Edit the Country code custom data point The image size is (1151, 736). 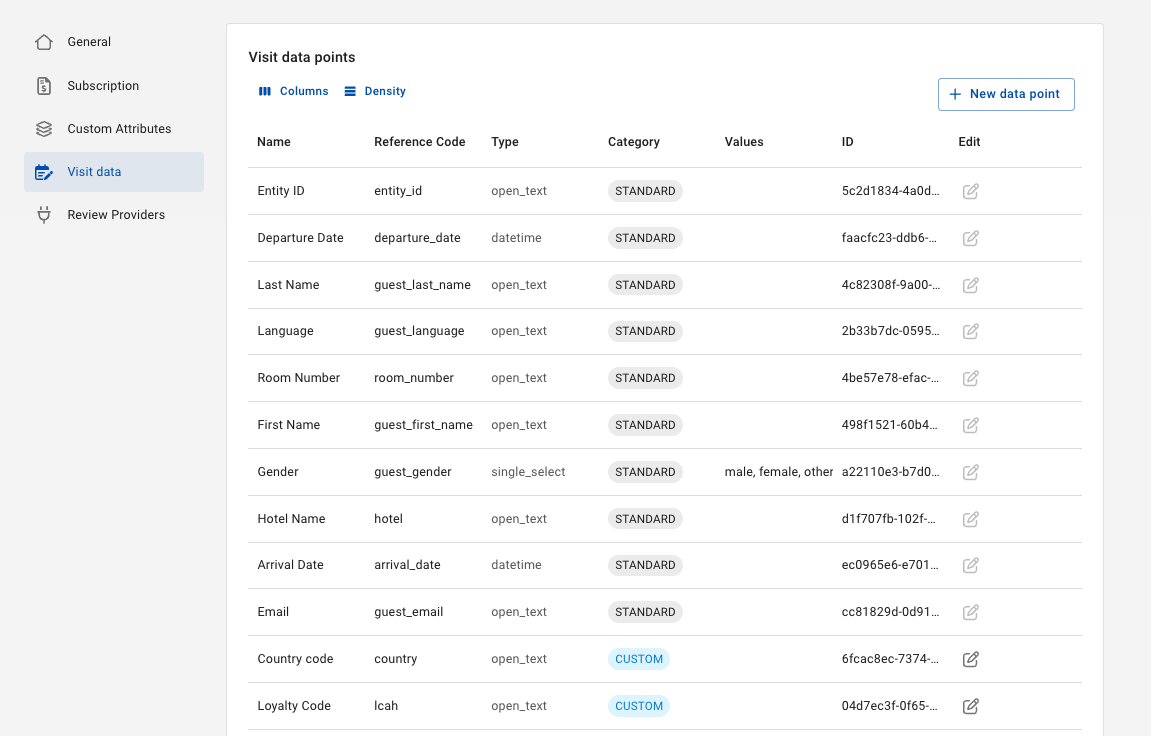pyautogui.click(x=970, y=659)
